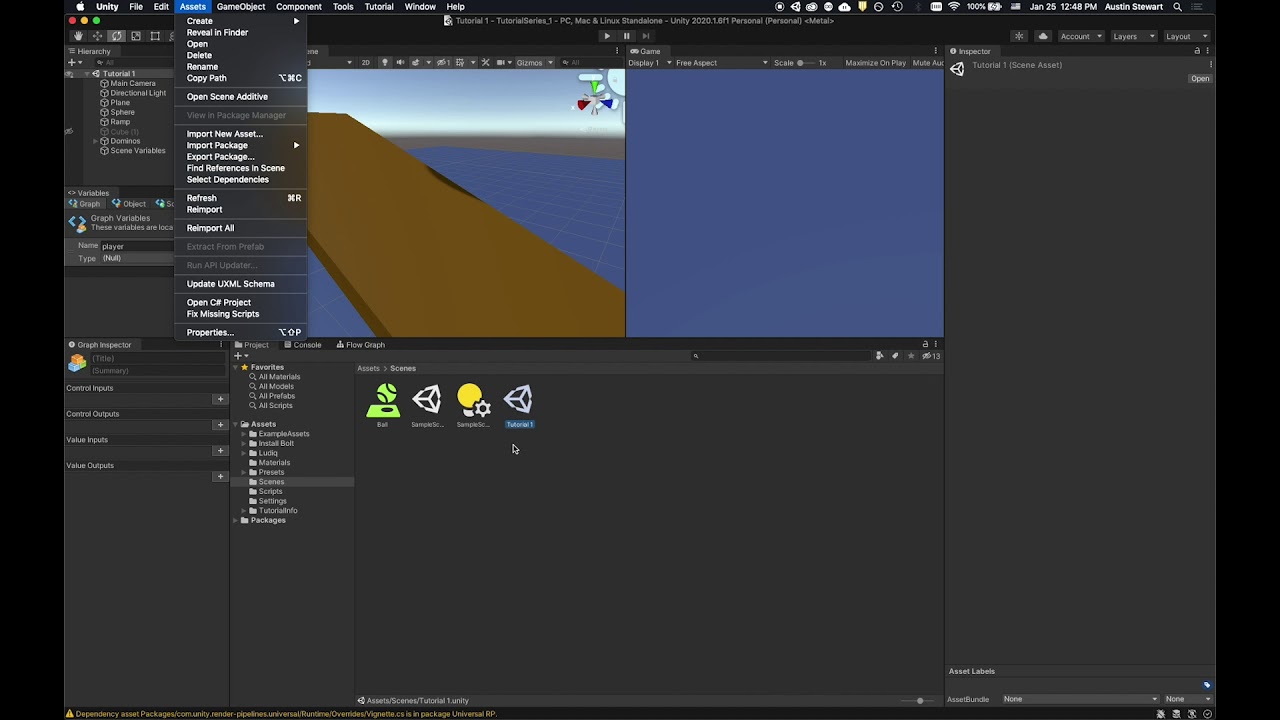1280x720 pixels.
Task: Open the Layout dropdown
Action: tap(1185, 36)
